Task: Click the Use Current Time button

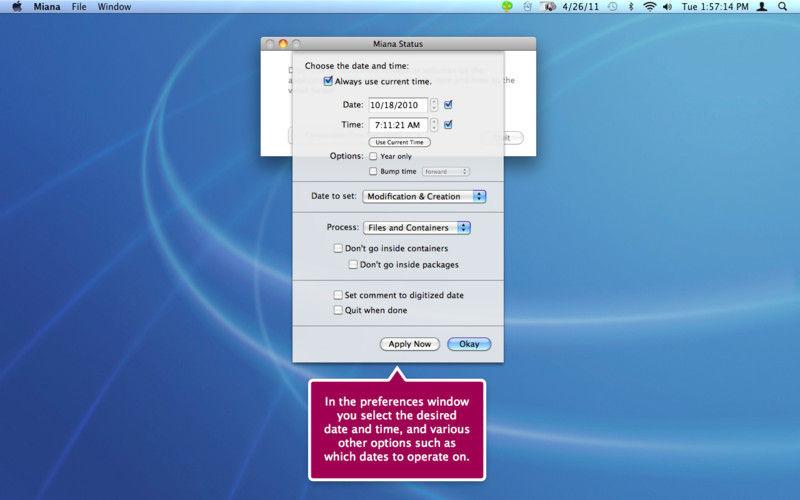Action: tap(399, 142)
